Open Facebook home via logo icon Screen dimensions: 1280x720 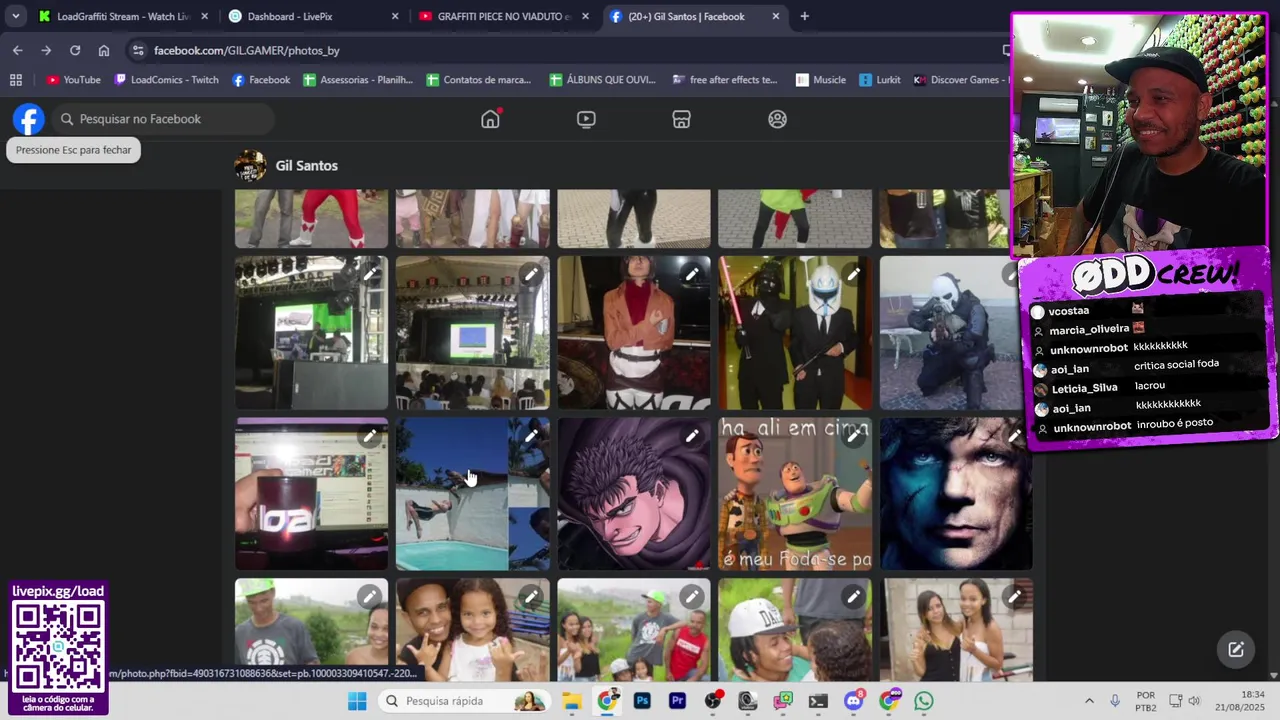(x=29, y=119)
